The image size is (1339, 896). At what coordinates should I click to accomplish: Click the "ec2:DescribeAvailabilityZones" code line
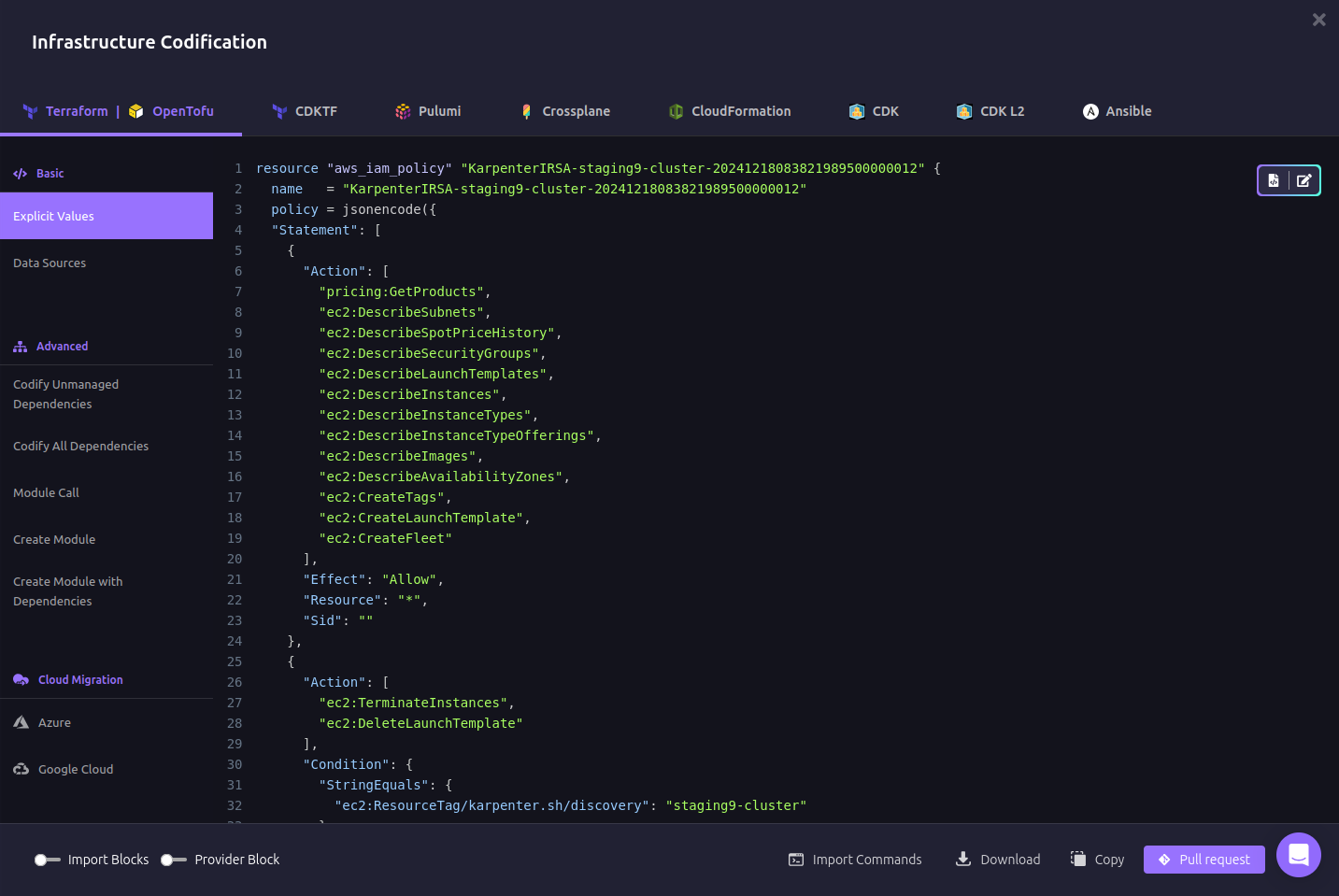point(444,476)
